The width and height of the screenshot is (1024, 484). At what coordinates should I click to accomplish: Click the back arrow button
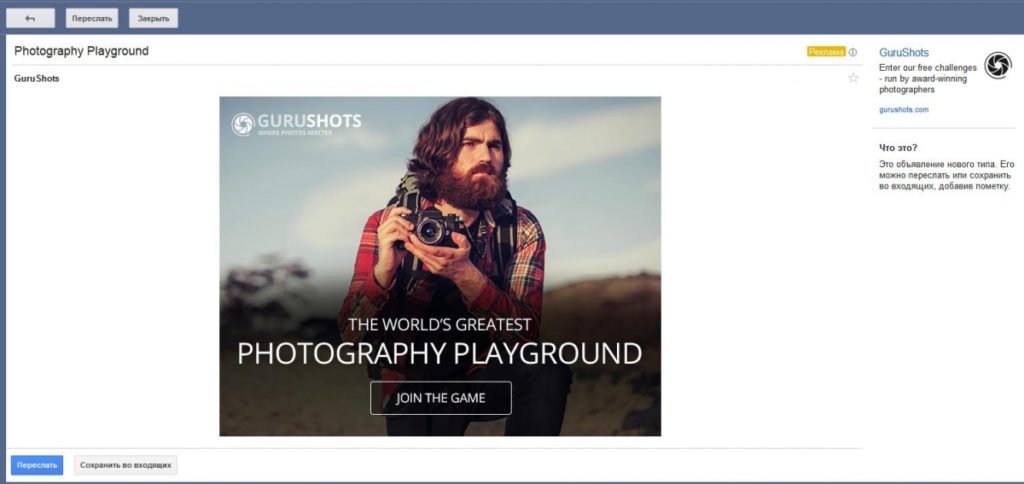[x=30, y=18]
